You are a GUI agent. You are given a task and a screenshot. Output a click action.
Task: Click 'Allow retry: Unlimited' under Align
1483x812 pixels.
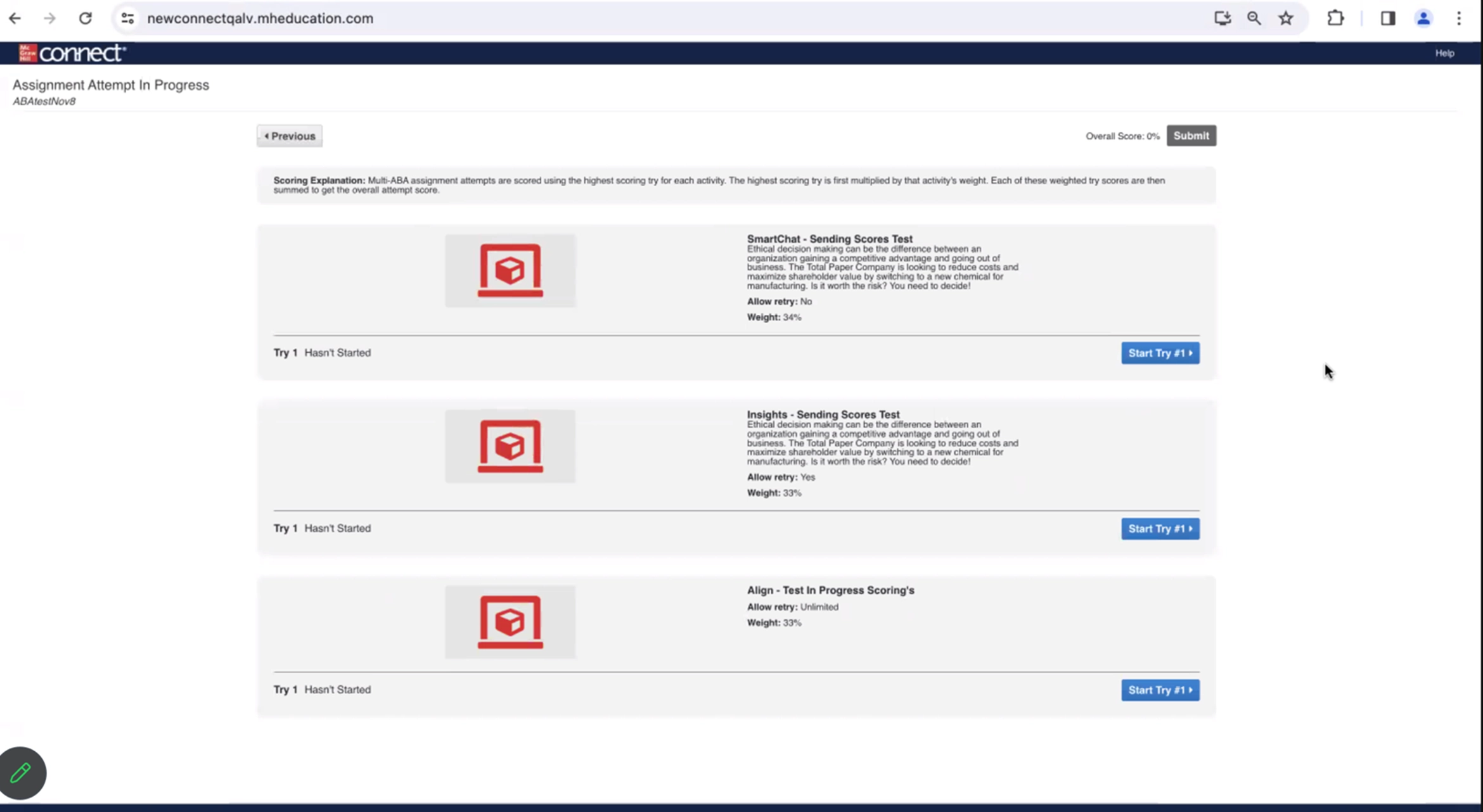pos(792,607)
